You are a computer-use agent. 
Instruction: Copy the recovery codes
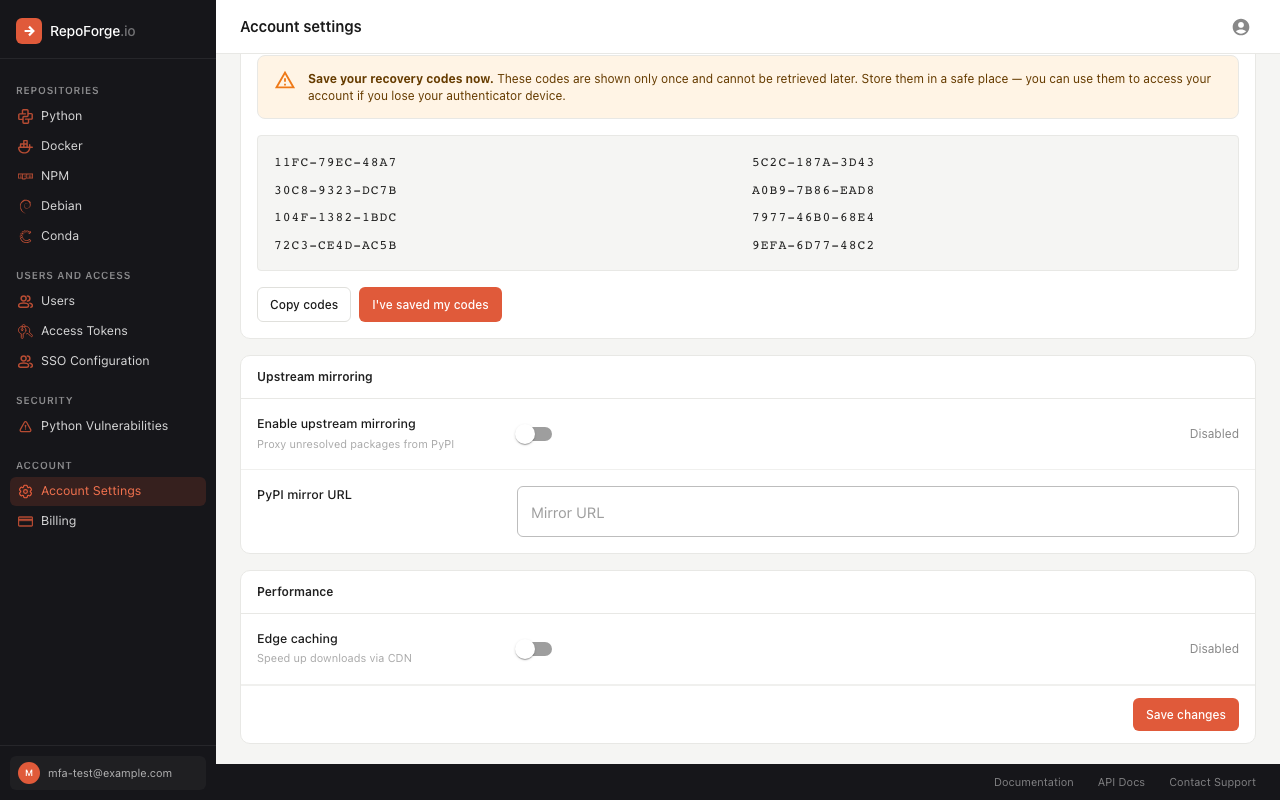tap(303, 304)
